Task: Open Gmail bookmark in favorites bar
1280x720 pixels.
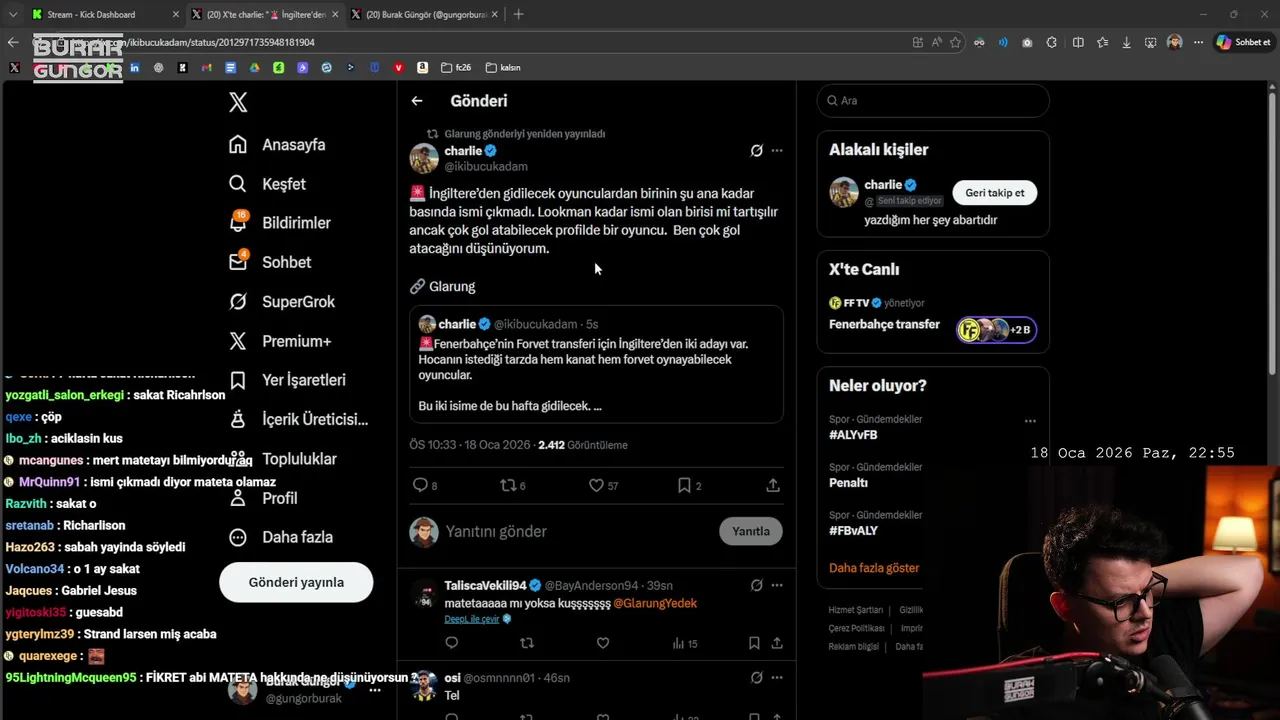Action: coord(206,68)
